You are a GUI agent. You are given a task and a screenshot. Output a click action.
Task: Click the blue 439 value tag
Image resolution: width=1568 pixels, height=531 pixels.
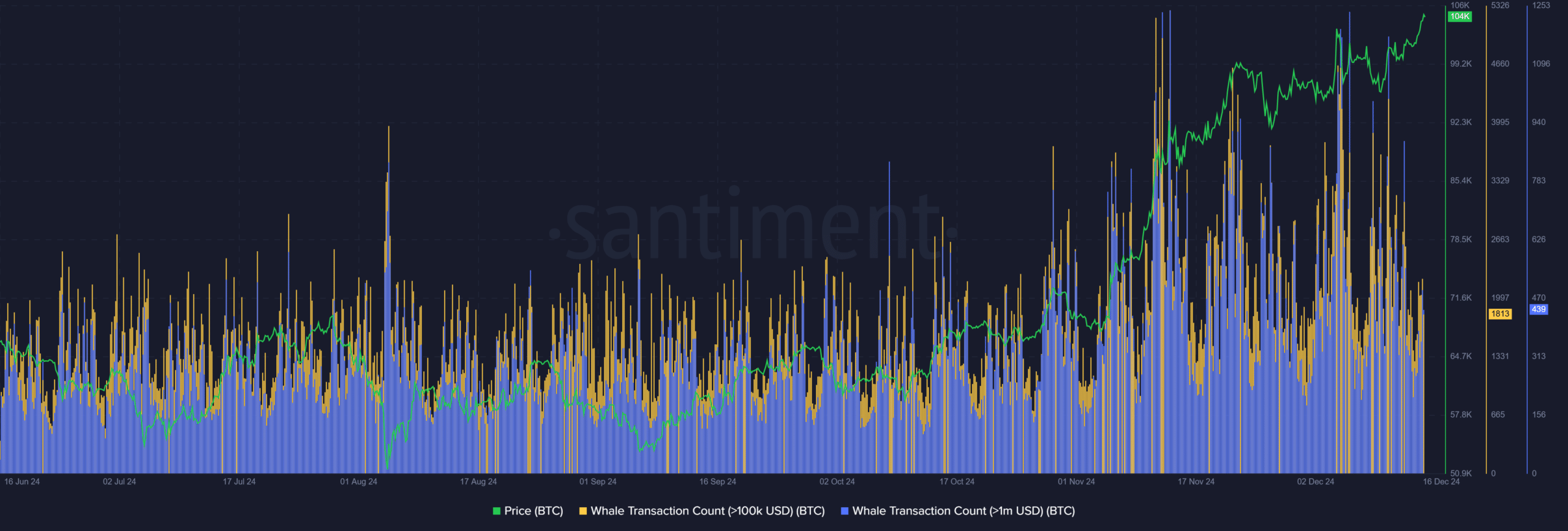coord(1539,309)
